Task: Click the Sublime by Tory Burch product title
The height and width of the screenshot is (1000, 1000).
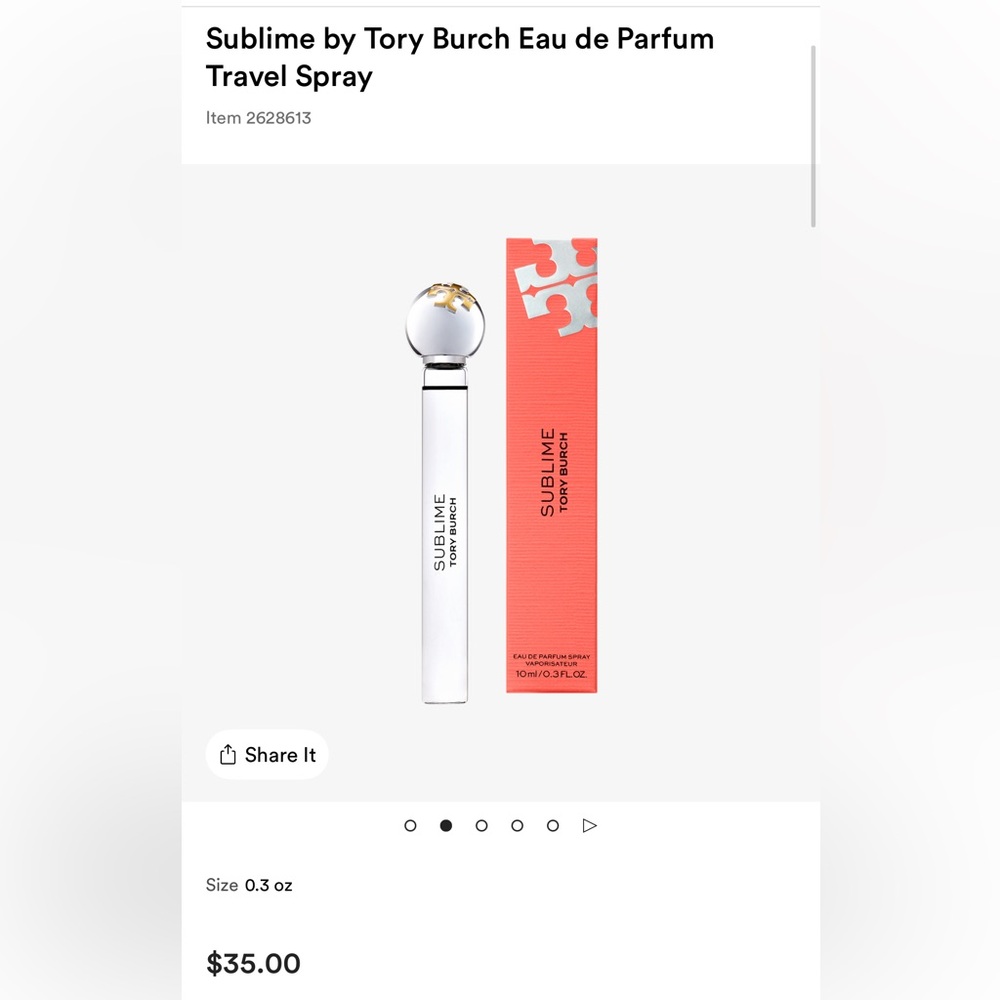Action: tap(459, 57)
